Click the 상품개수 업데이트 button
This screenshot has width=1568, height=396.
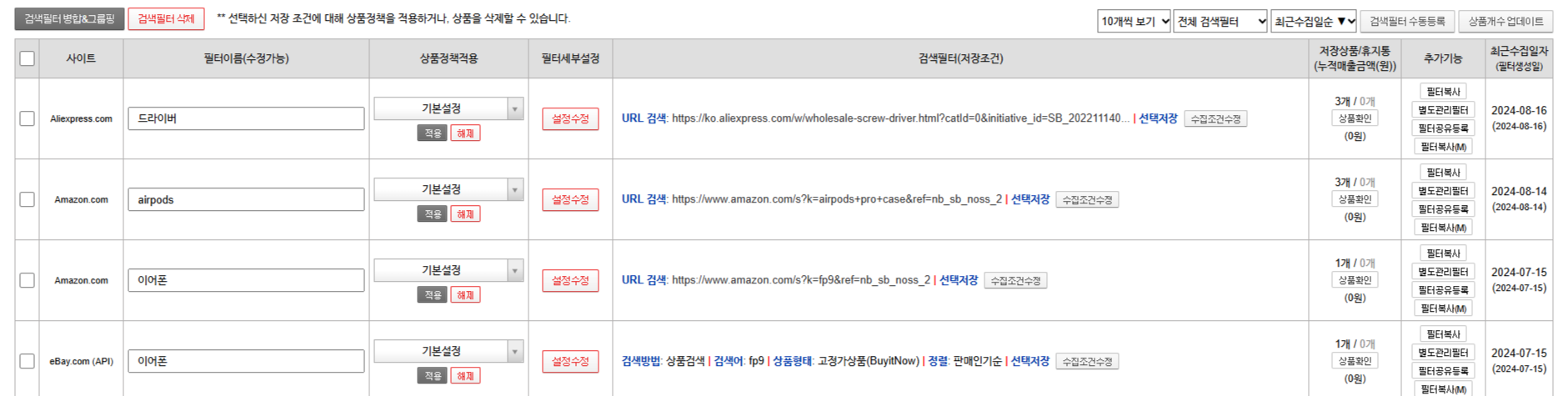(1505, 21)
